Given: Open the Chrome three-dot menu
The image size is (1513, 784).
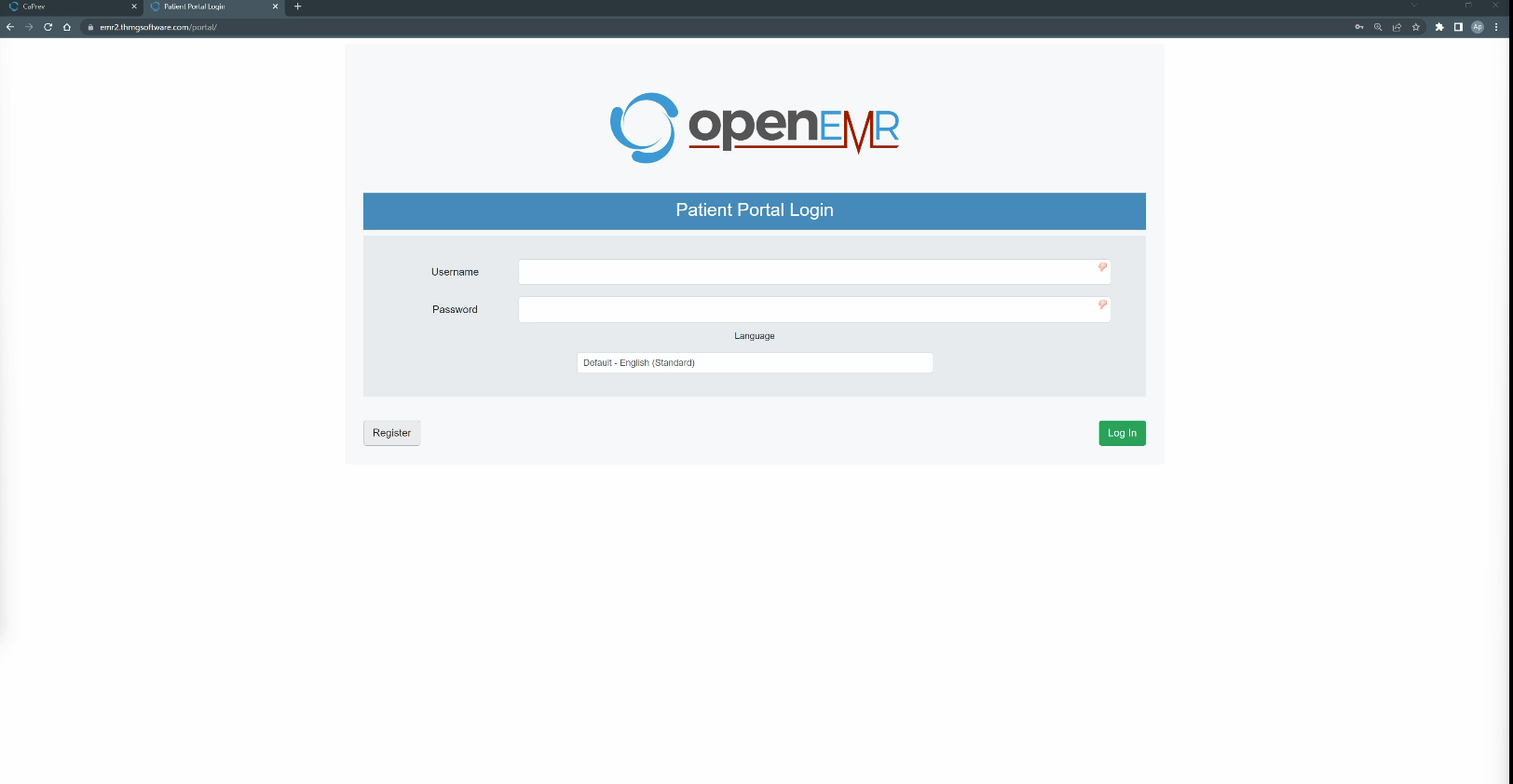Looking at the screenshot, I should click(1496, 27).
